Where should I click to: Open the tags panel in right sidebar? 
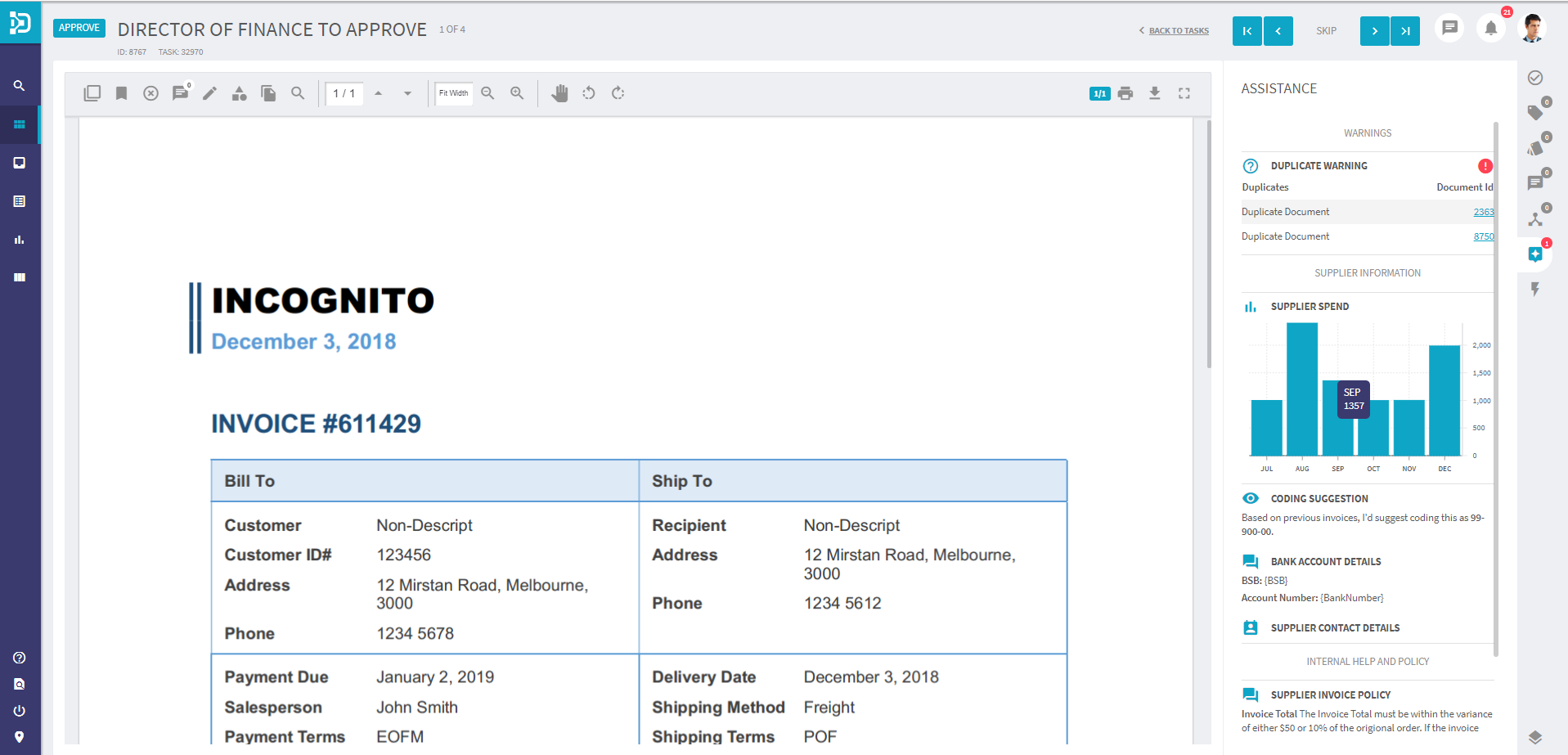click(1535, 112)
